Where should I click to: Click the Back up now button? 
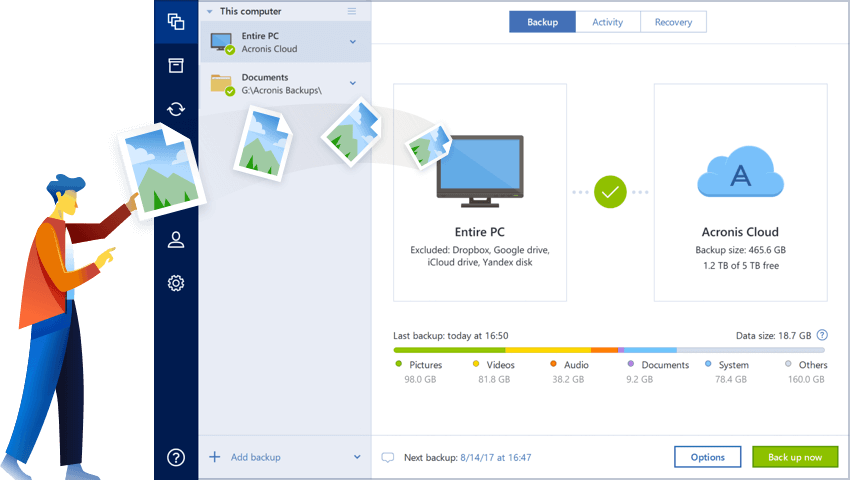[x=795, y=457]
